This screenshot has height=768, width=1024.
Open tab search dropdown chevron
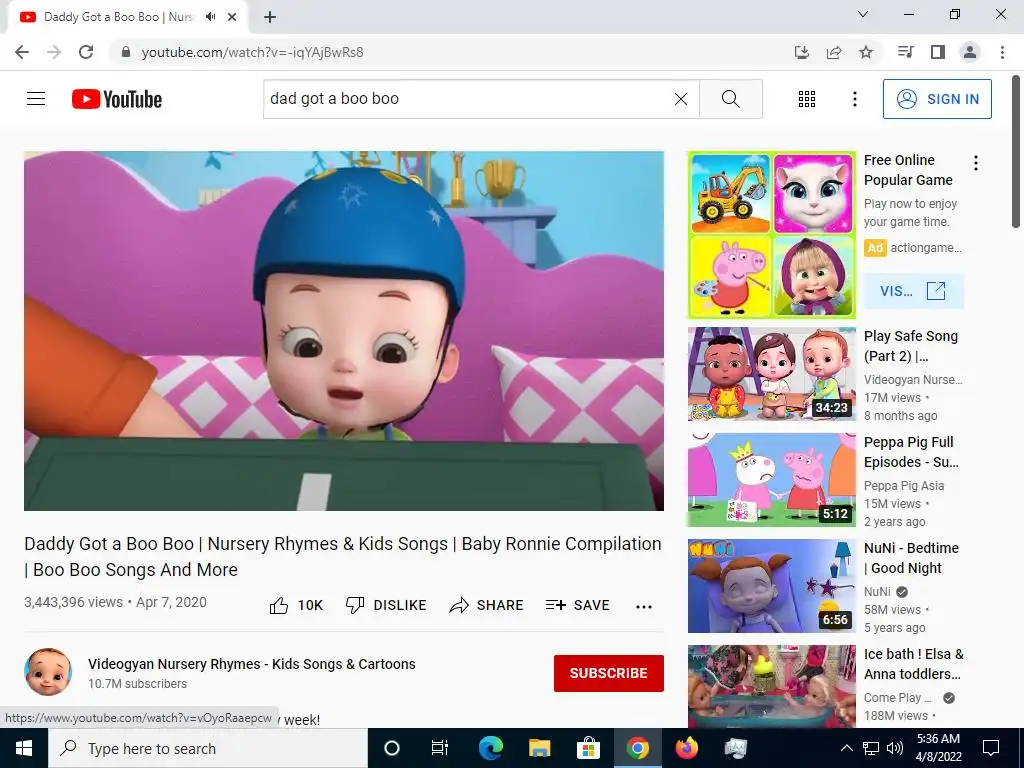[x=863, y=14]
